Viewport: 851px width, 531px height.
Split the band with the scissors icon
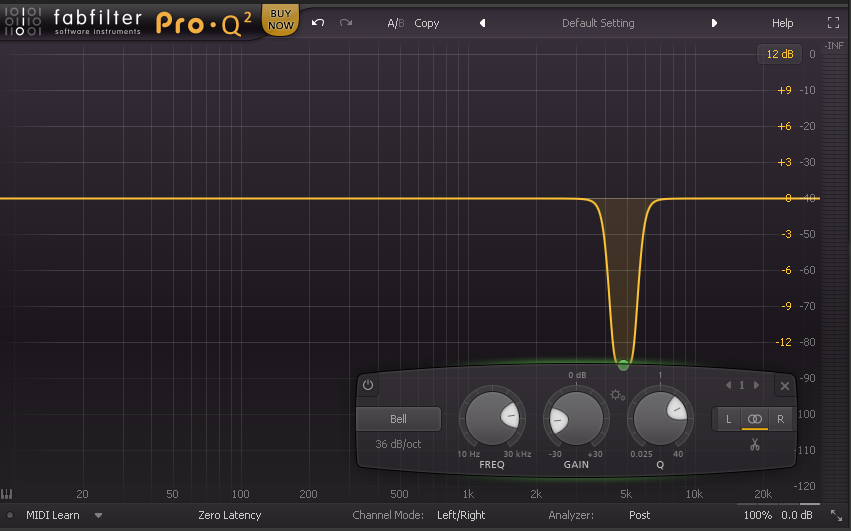tap(755, 445)
